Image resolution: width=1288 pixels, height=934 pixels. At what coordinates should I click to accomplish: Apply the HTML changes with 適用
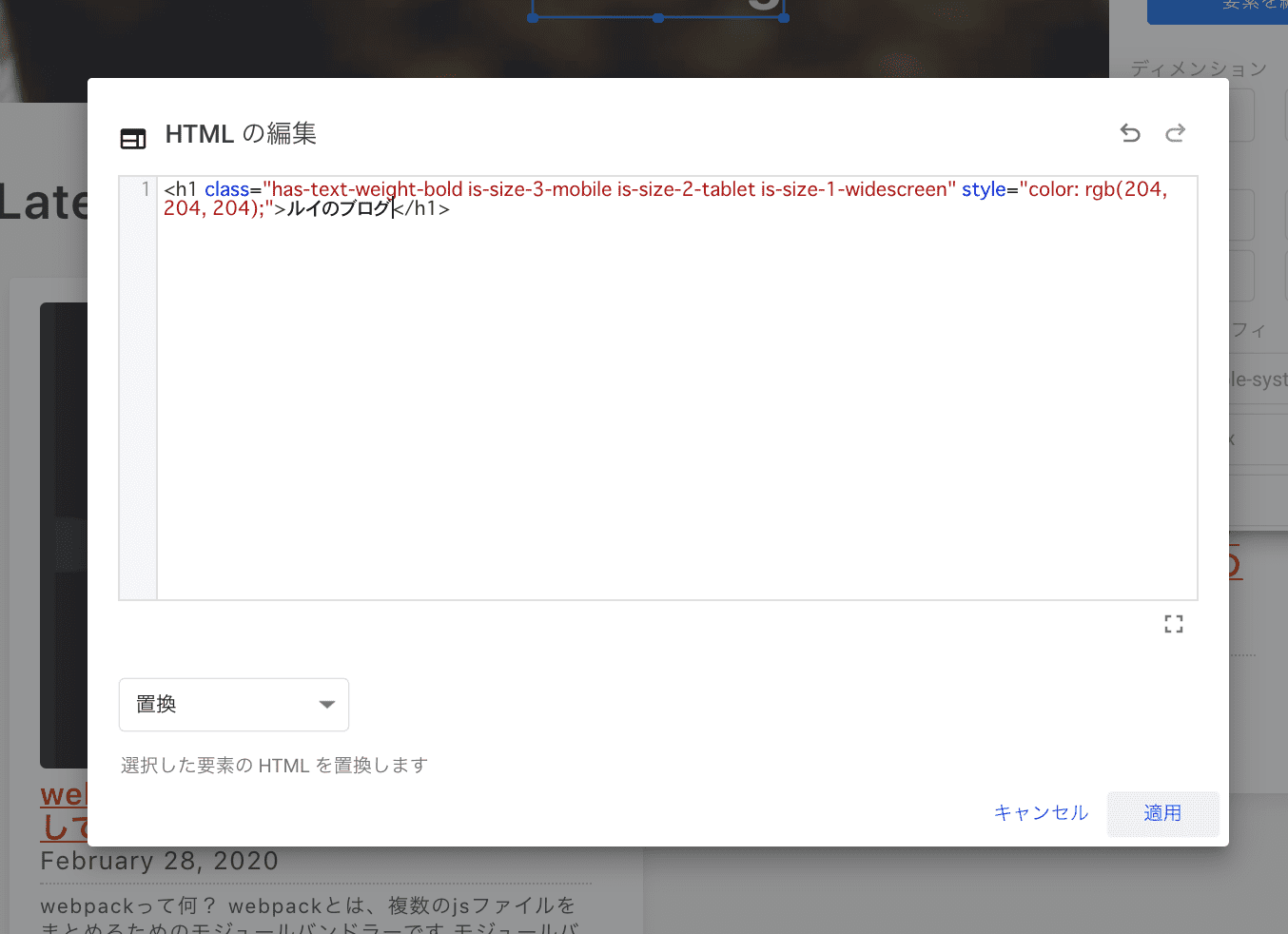click(1162, 814)
